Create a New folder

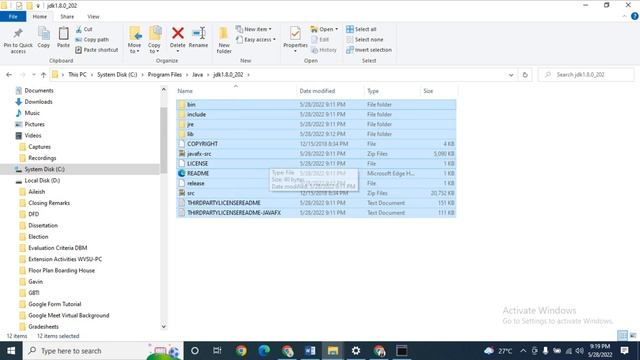click(224, 40)
